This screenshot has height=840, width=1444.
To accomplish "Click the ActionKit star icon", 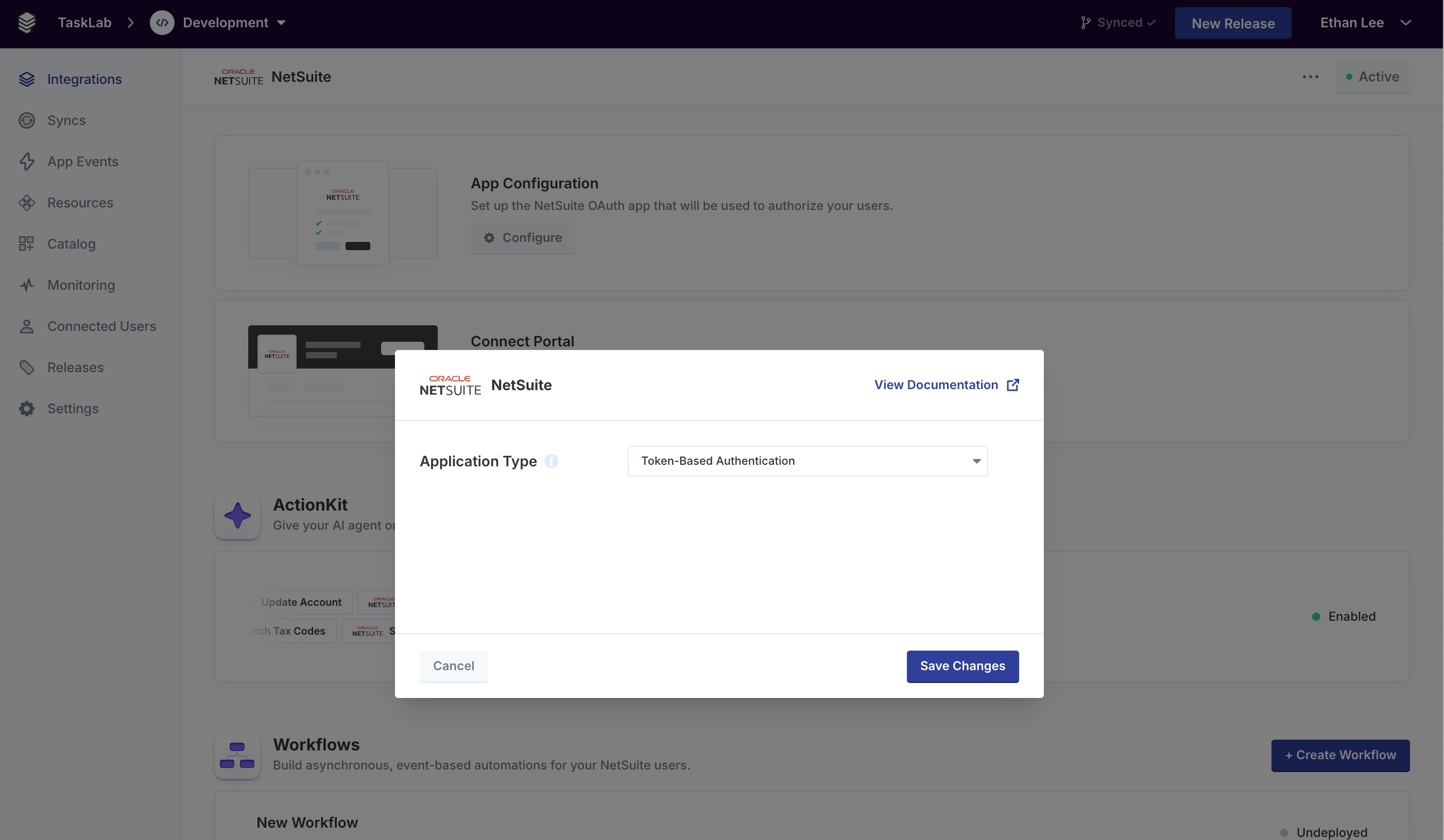I will tap(237, 516).
